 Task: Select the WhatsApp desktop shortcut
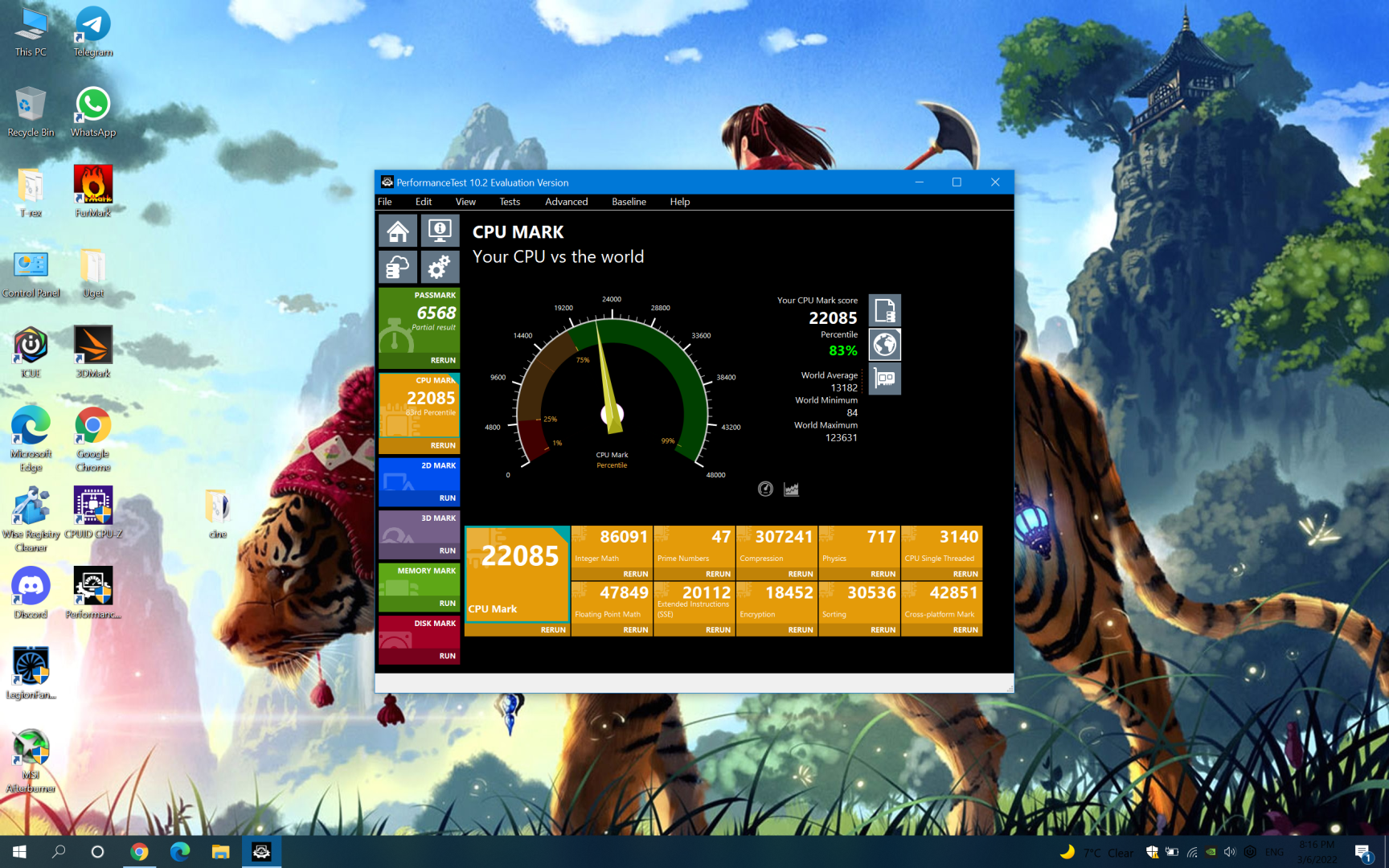click(x=93, y=113)
